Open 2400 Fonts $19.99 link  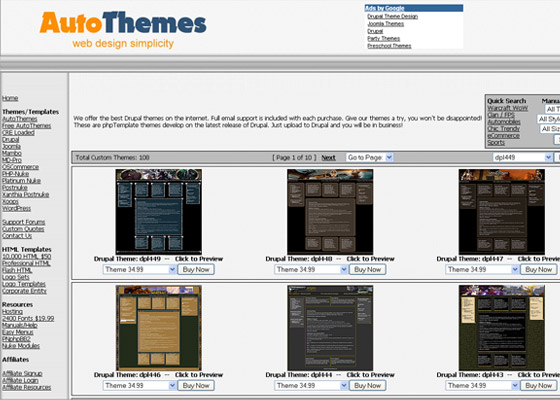tap(28, 319)
